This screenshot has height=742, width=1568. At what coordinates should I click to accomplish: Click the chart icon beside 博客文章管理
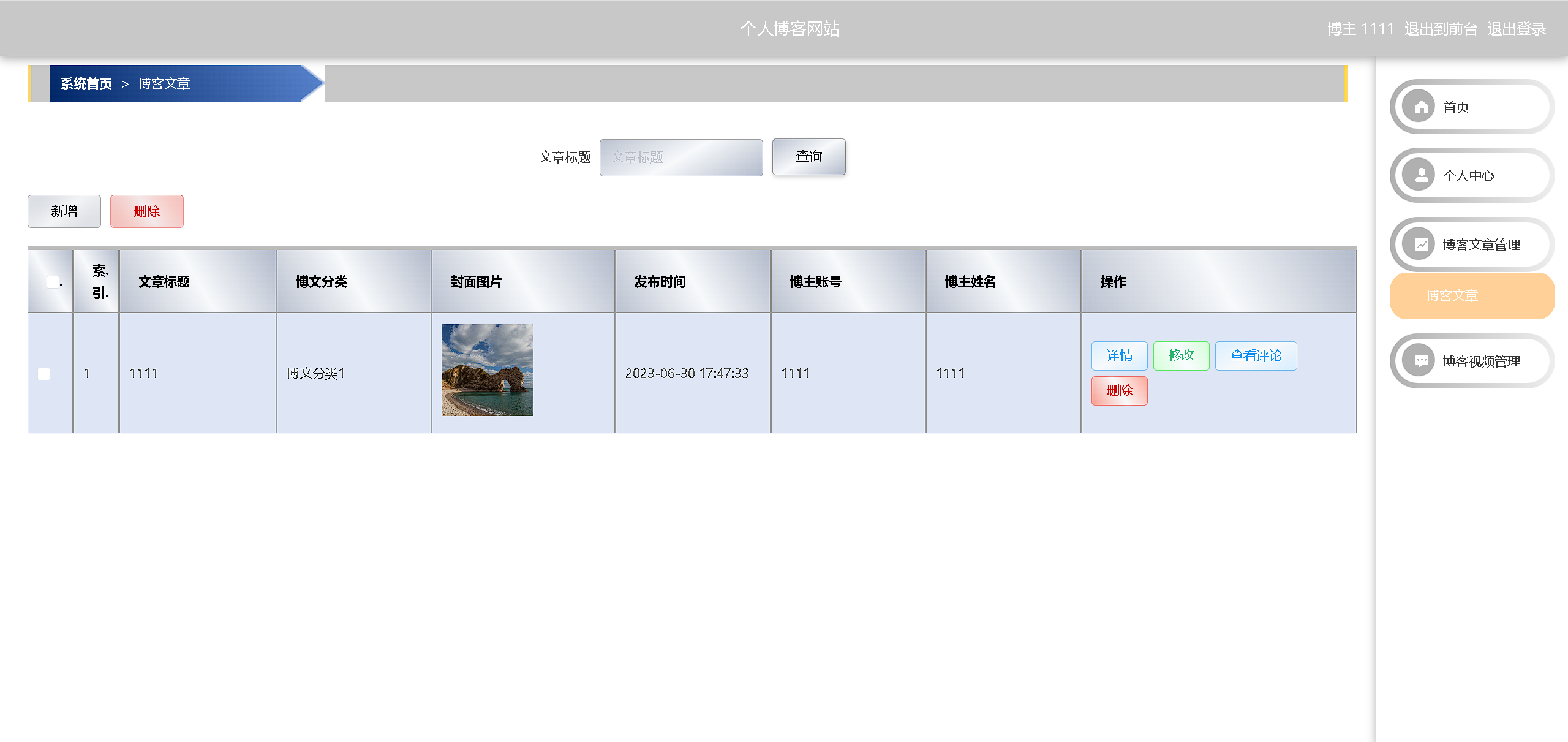point(1421,244)
